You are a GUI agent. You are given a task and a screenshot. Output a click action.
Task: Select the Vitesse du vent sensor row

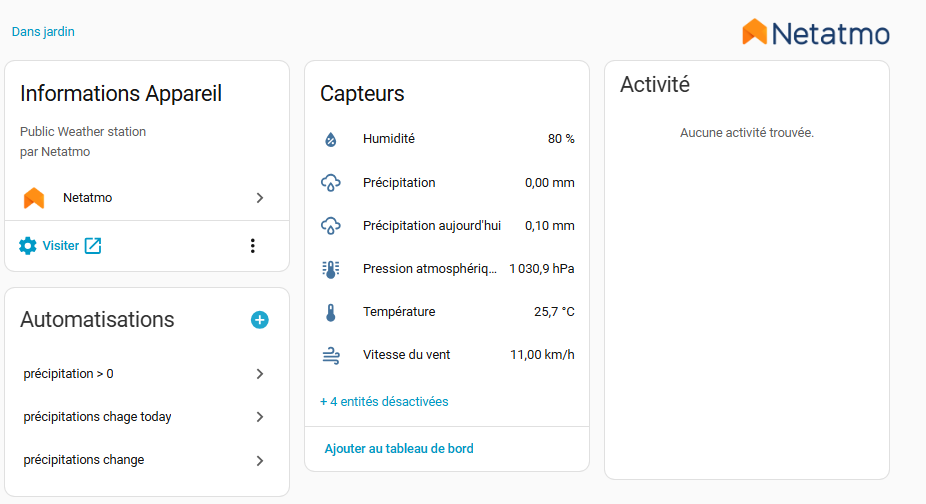(x=447, y=355)
